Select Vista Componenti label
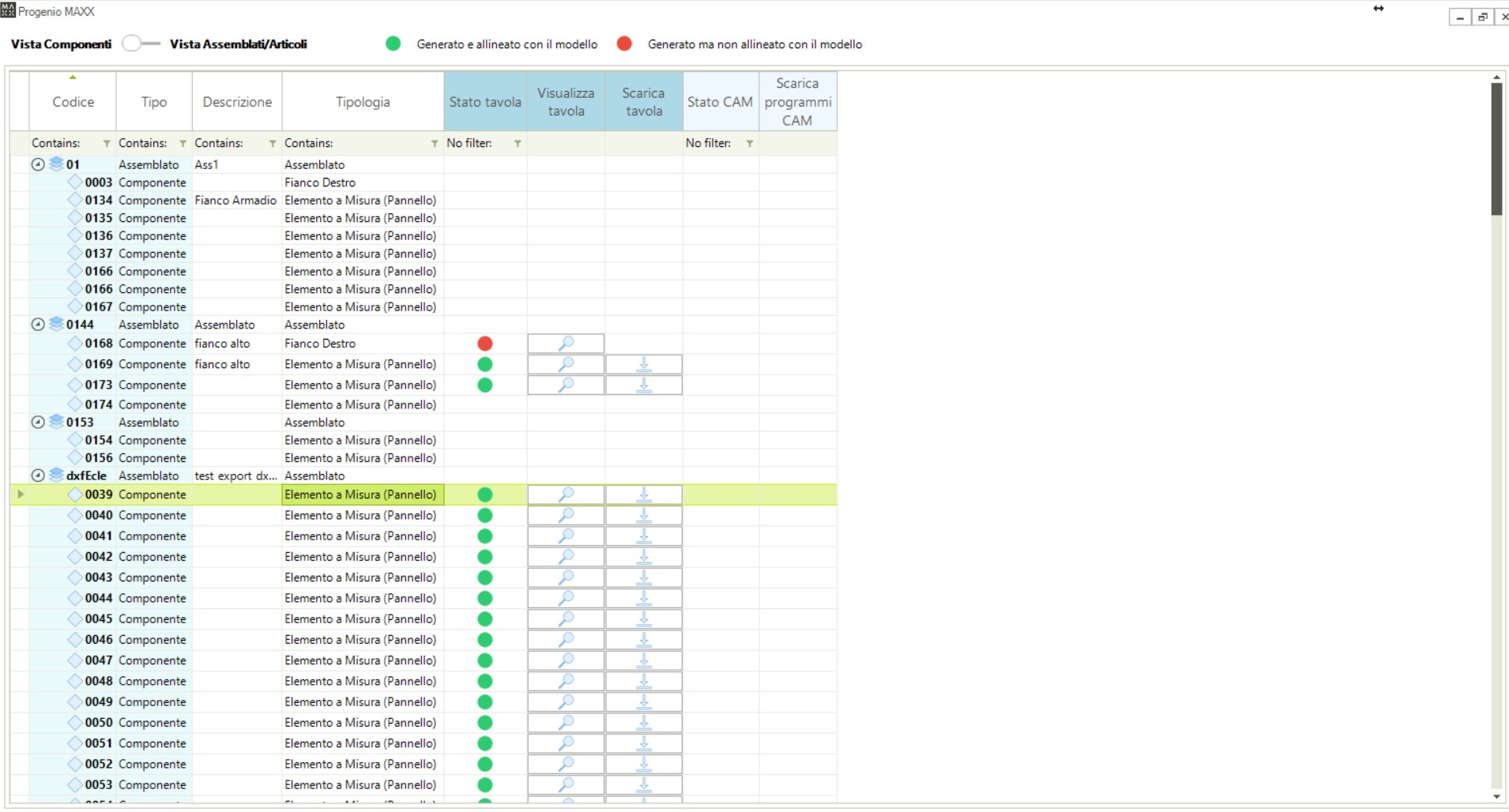This screenshot has height=812, width=1509. point(61,44)
